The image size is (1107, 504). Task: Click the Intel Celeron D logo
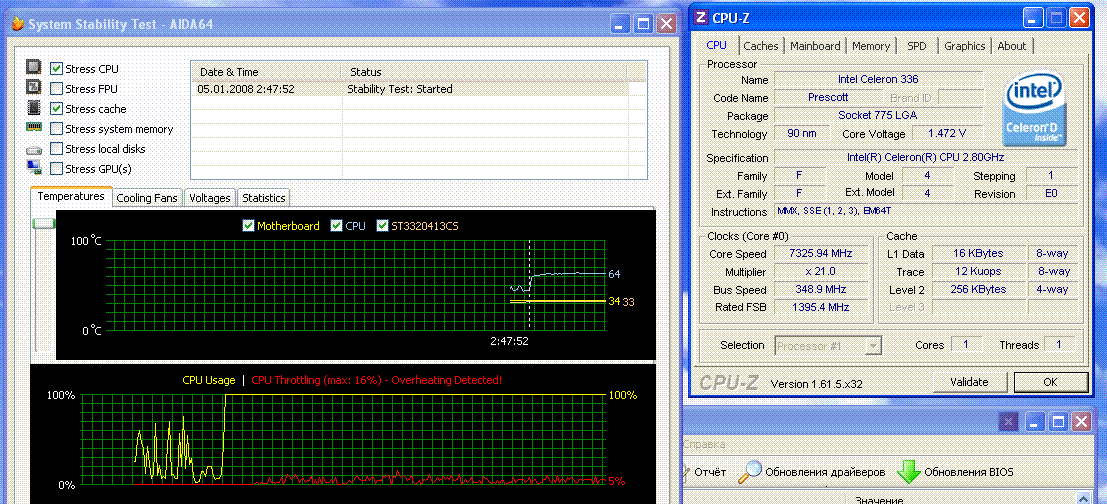pyautogui.click(x=1034, y=108)
